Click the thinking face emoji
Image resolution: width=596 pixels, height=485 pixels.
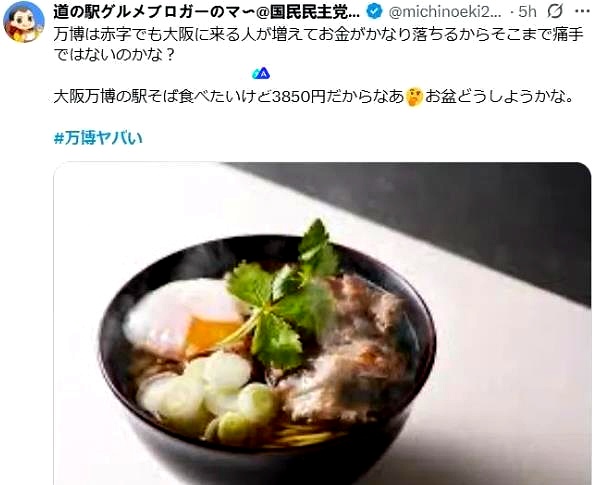[x=414, y=97]
